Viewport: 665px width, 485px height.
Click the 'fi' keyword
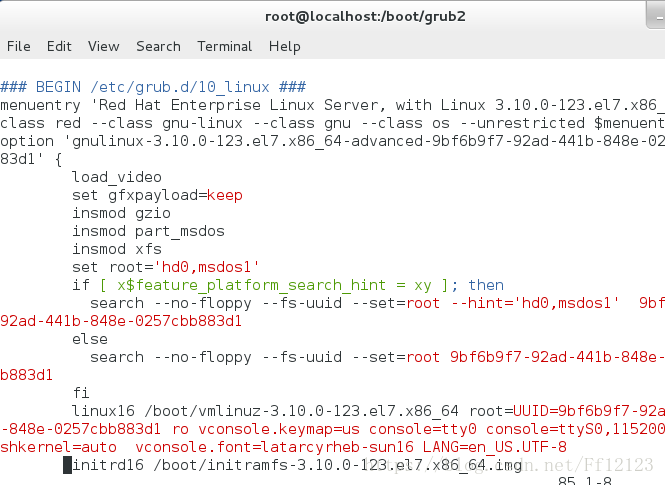pyautogui.click(x=81, y=393)
